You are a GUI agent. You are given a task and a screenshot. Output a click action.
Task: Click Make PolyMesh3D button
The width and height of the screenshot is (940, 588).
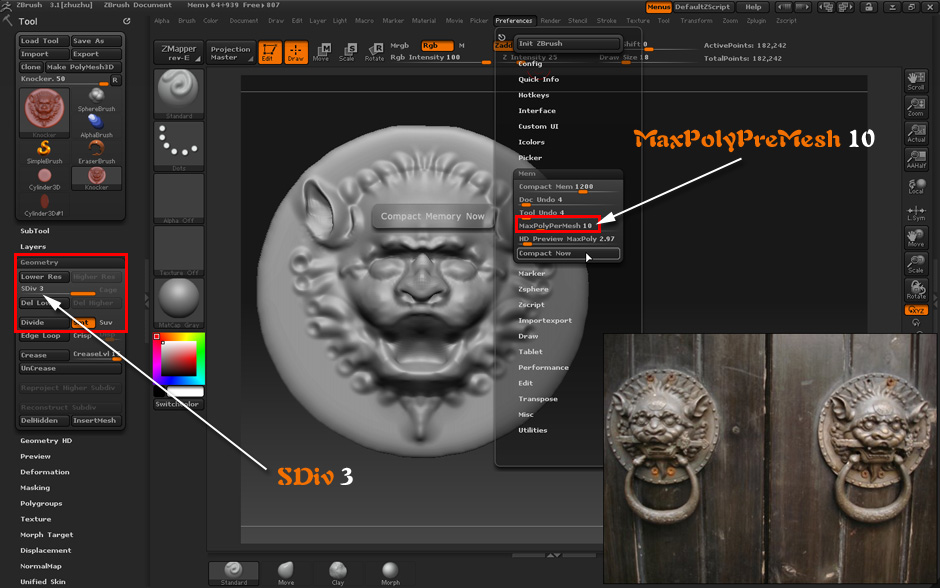point(83,67)
